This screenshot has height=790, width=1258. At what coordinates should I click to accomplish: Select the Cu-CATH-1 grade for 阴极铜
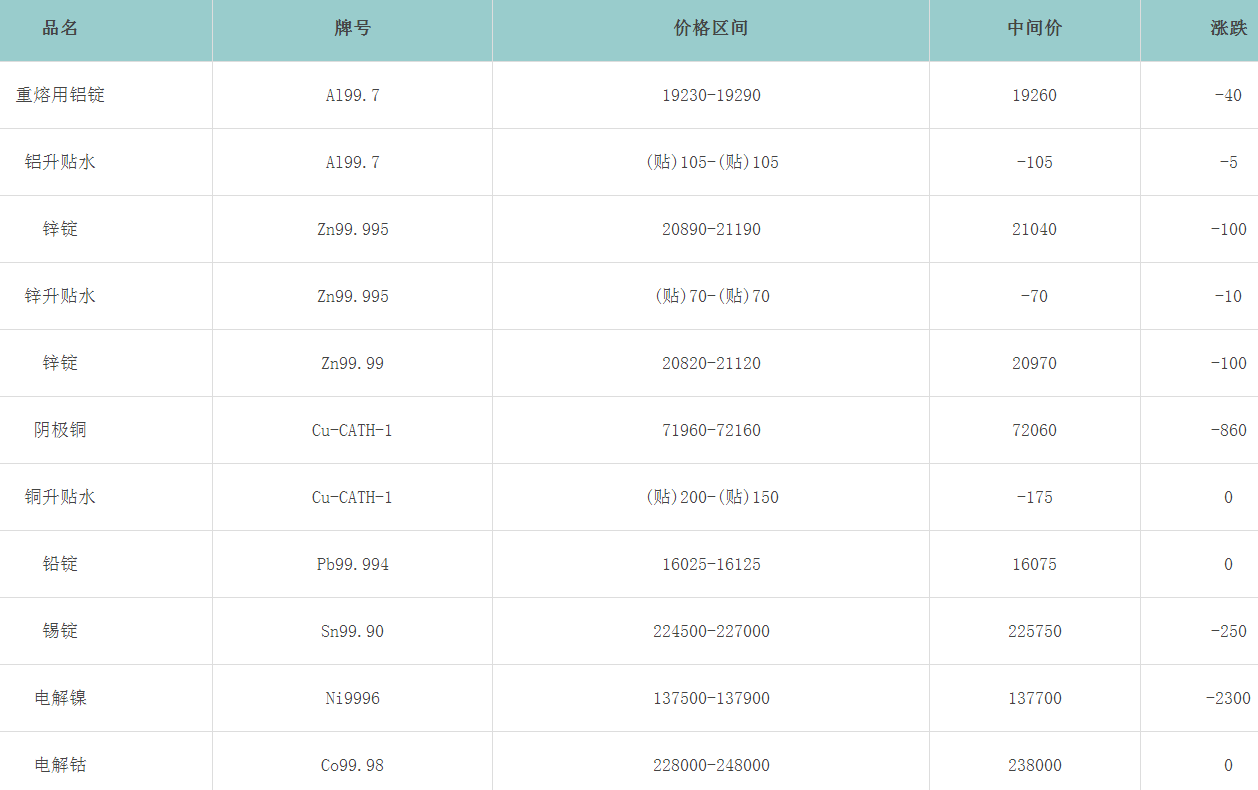click(352, 430)
